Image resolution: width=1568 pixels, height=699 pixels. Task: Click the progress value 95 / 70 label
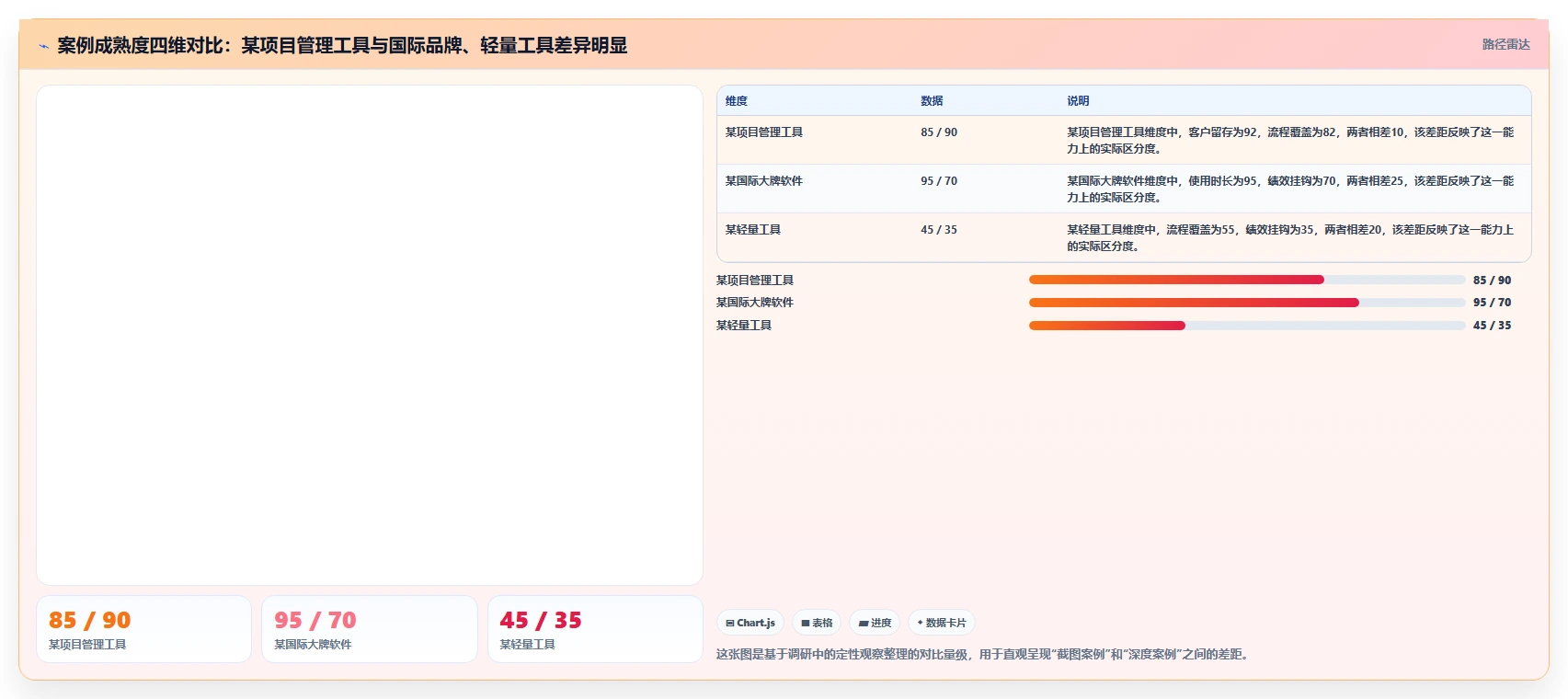[x=1492, y=303]
